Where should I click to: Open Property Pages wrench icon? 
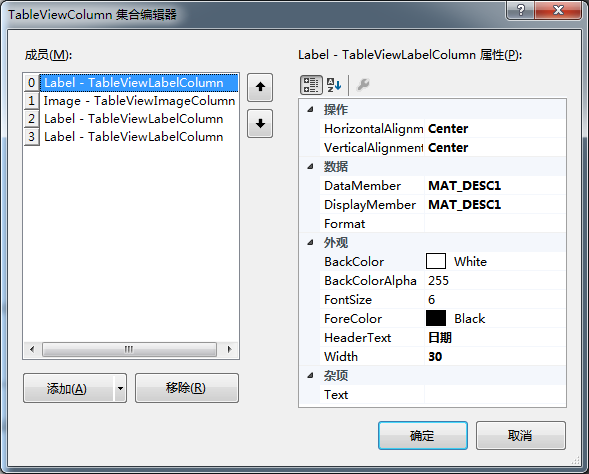point(363,85)
